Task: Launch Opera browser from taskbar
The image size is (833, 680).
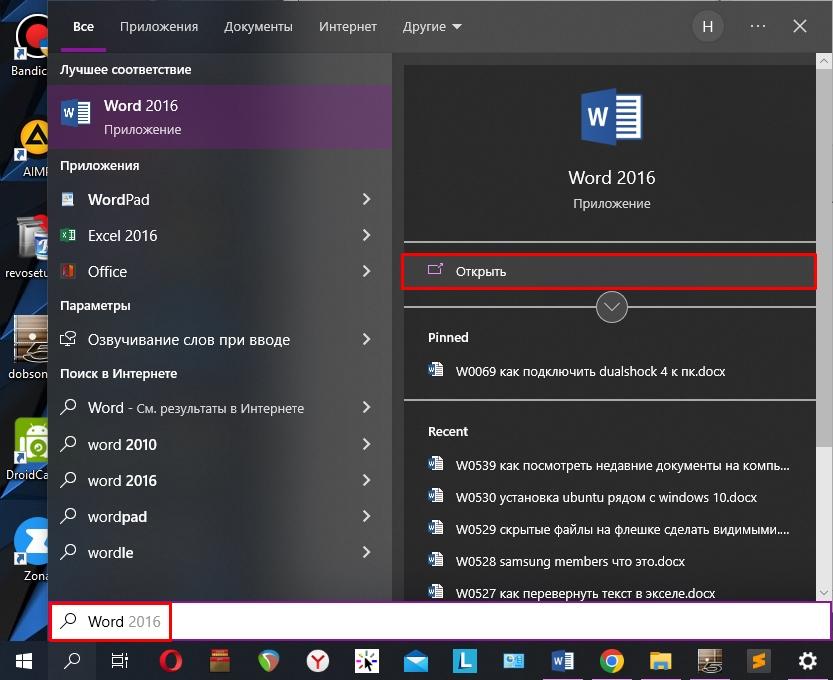Action: coord(171,661)
